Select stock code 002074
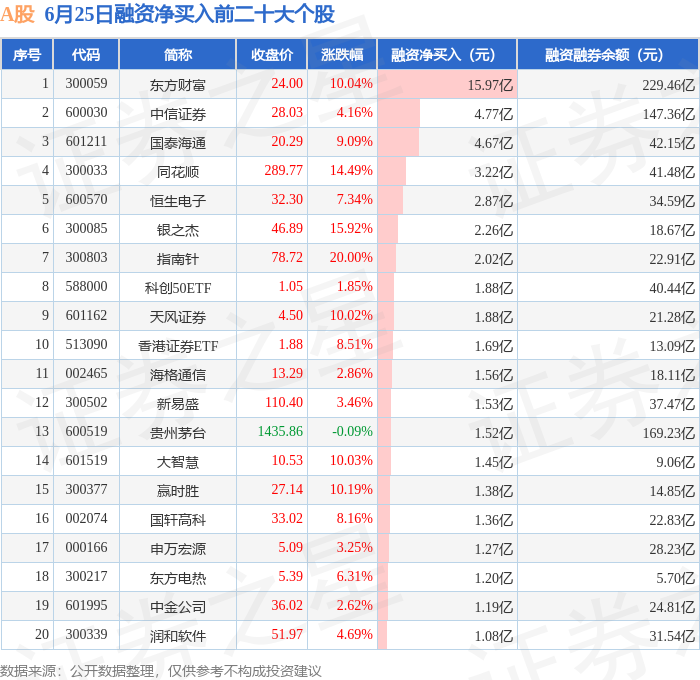This screenshot has height=680, width=700. coord(86,519)
